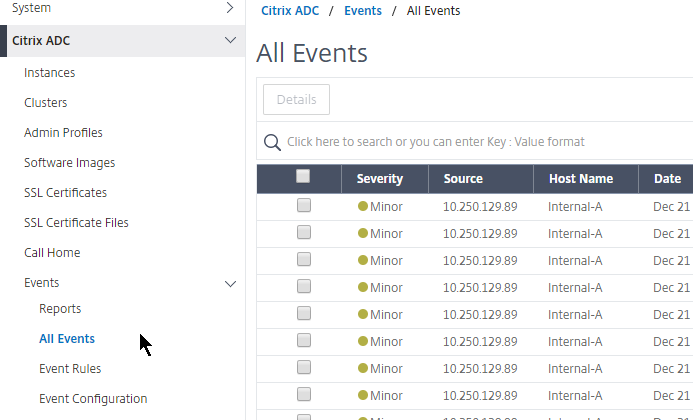The height and width of the screenshot is (420, 693).
Task: Click the Details button
Action: click(296, 99)
